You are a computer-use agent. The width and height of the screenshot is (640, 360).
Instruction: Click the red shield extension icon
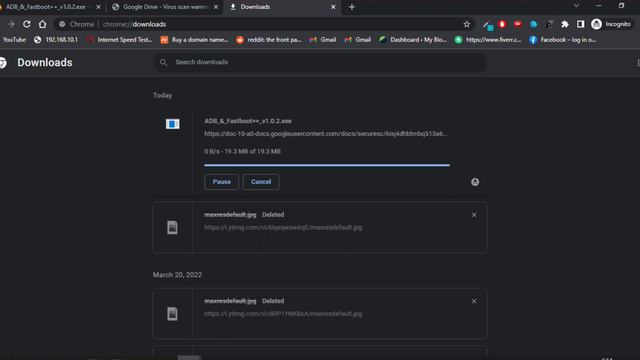[x=502, y=24]
